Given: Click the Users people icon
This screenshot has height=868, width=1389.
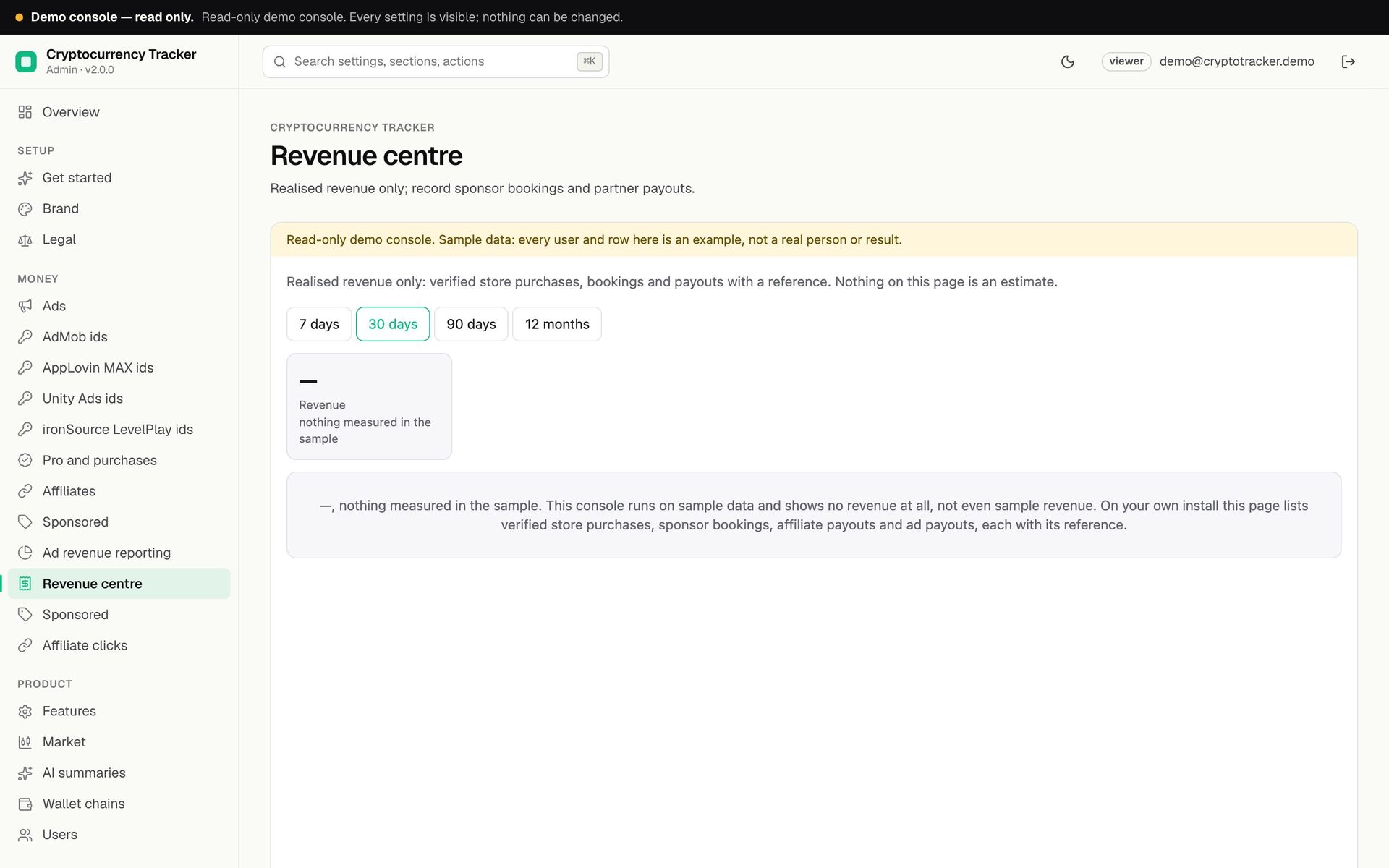Looking at the screenshot, I should pyautogui.click(x=25, y=835).
